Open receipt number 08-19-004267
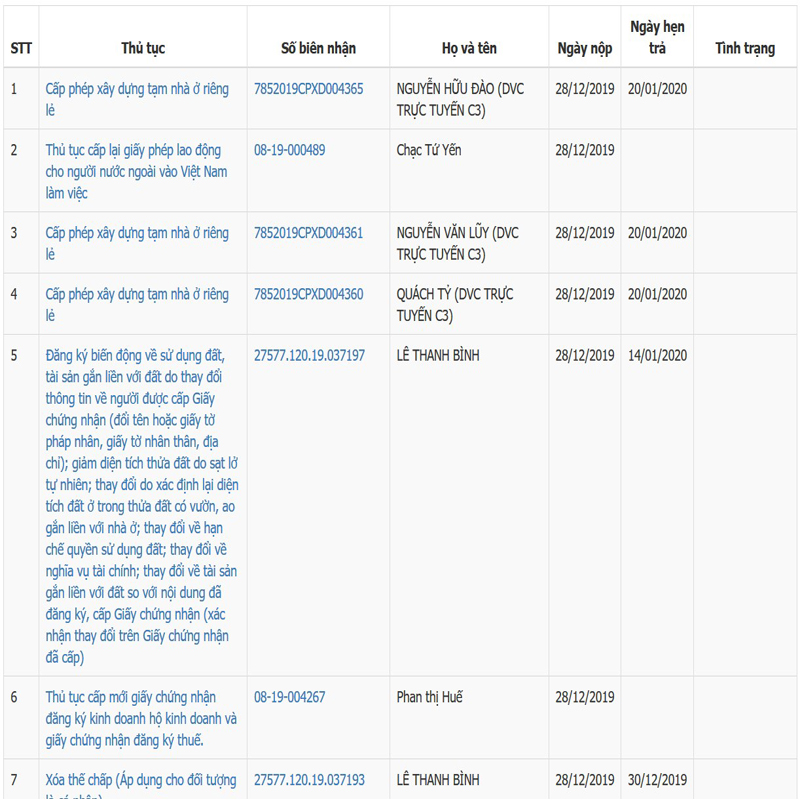The image size is (800, 800). [x=289, y=697]
